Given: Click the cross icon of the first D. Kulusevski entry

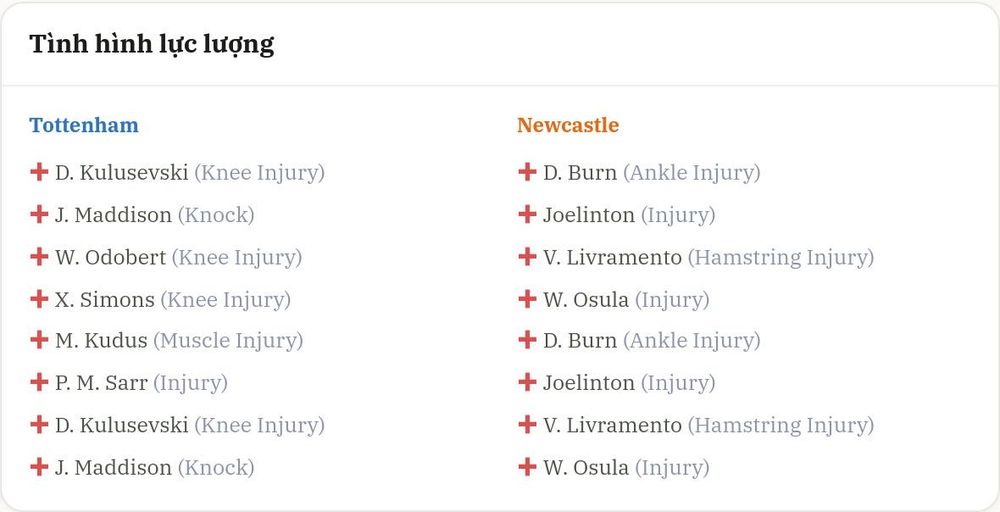Looking at the screenshot, I should (x=39, y=172).
